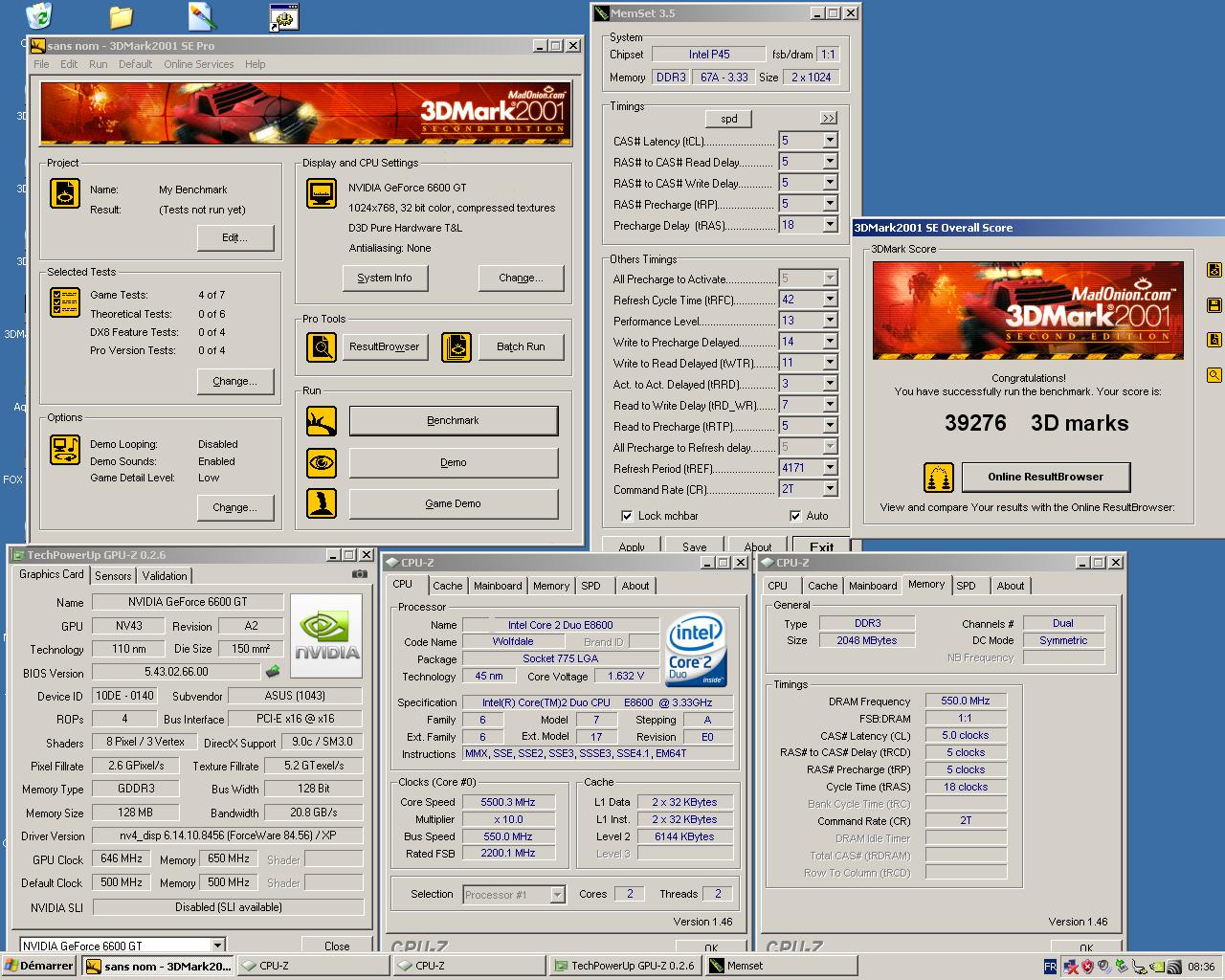Switch to the Validation tab in GPU-Z
This screenshot has width=1225, height=980.
point(165,576)
